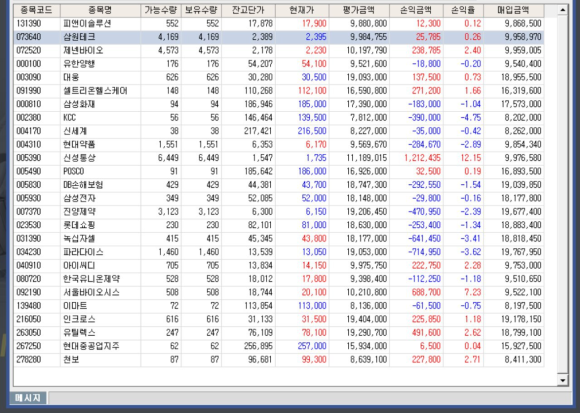
Task: Click current price 17,900
Action: pyautogui.click(x=314, y=24)
